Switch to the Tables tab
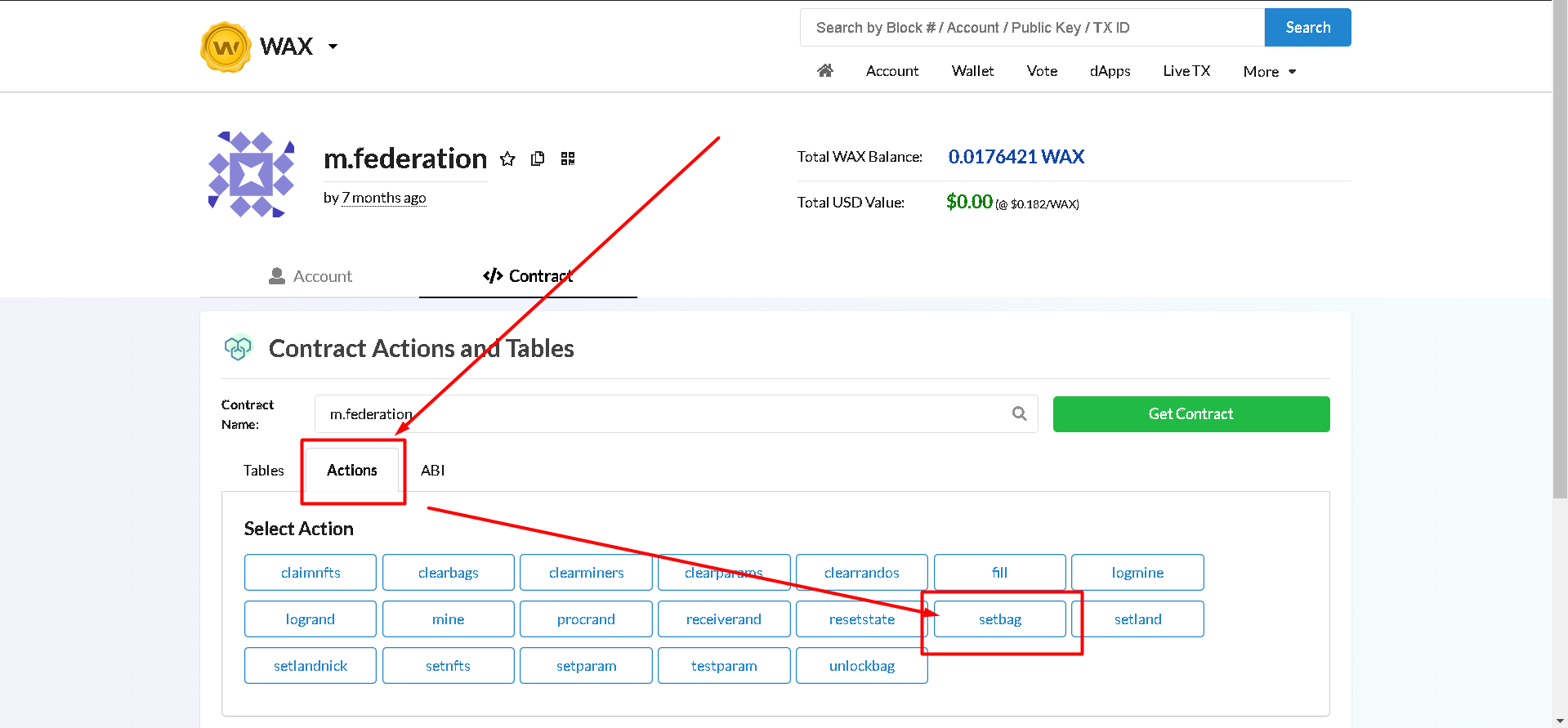 point(263,471)
